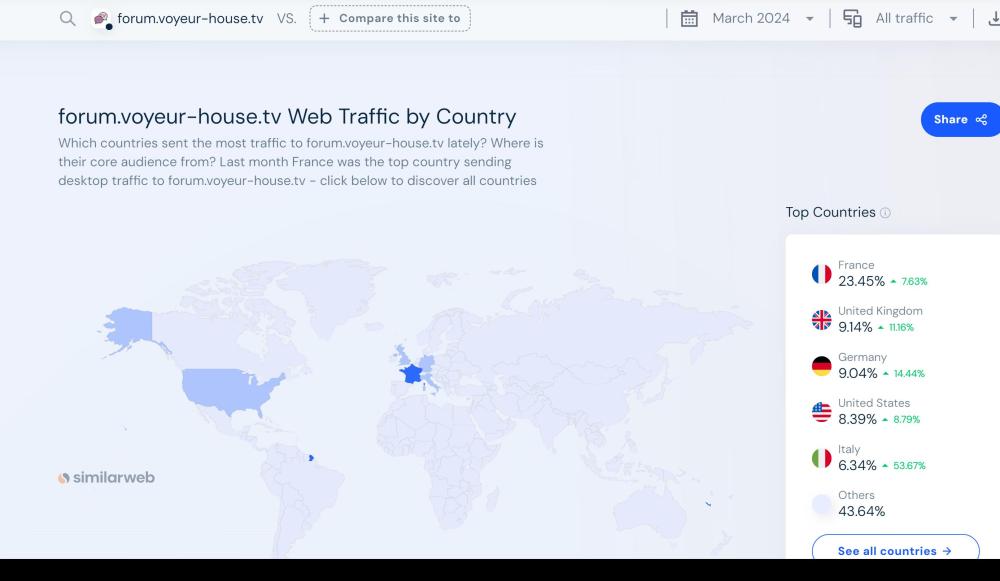
Task: Click the search magnifier icon
Action: pos(67,19)
